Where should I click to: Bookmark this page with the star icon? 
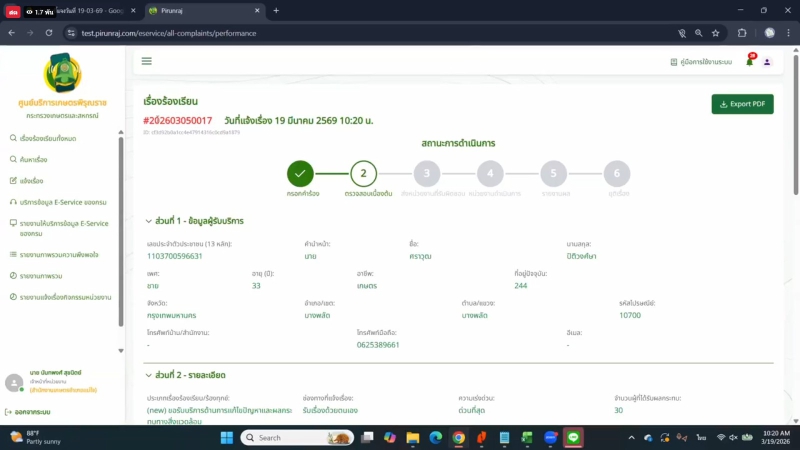[716, 32]
